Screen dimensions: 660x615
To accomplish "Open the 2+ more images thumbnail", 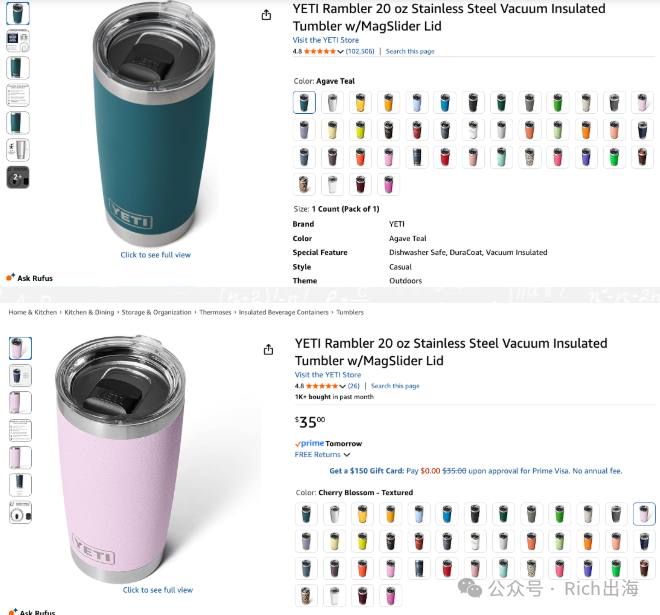I will 18,177.
